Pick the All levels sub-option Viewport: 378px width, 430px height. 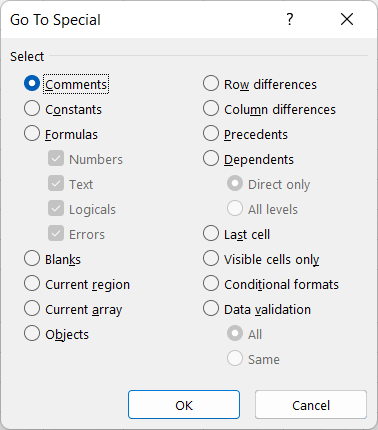235,208
